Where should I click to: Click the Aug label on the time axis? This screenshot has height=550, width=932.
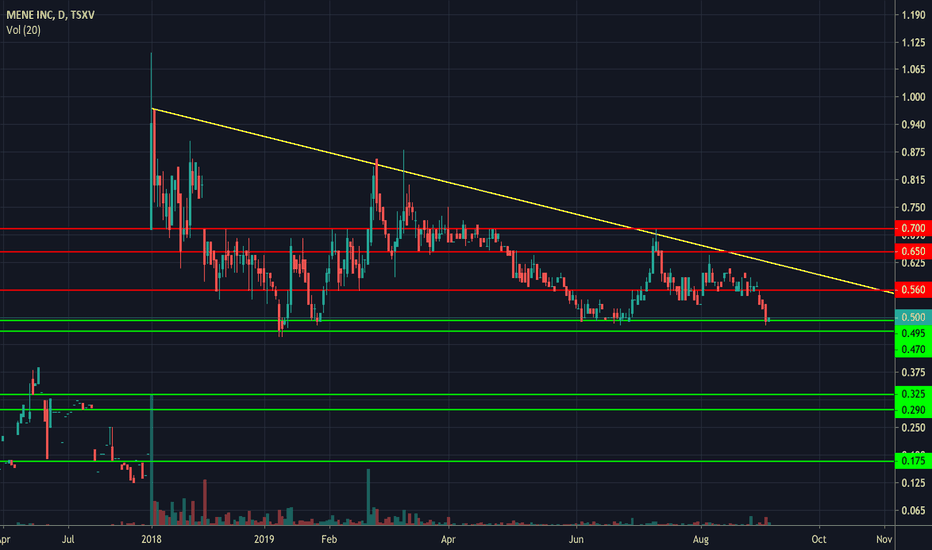pyautogui.click(x=701, y=539)
